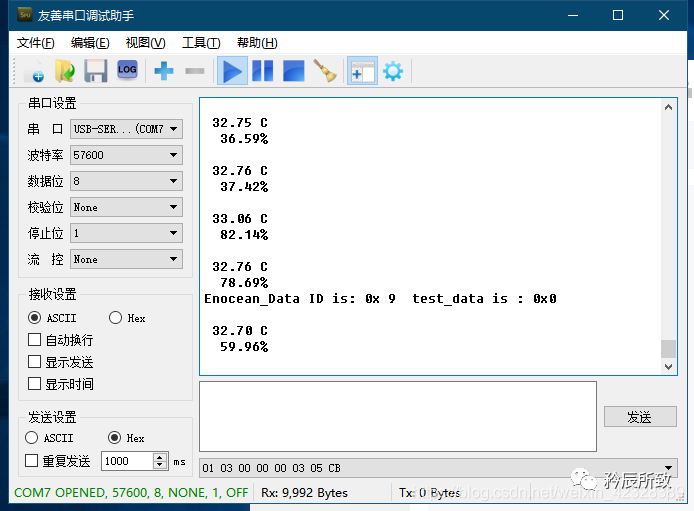Open the 数据位 dropdown showing 8

(126, 181)
